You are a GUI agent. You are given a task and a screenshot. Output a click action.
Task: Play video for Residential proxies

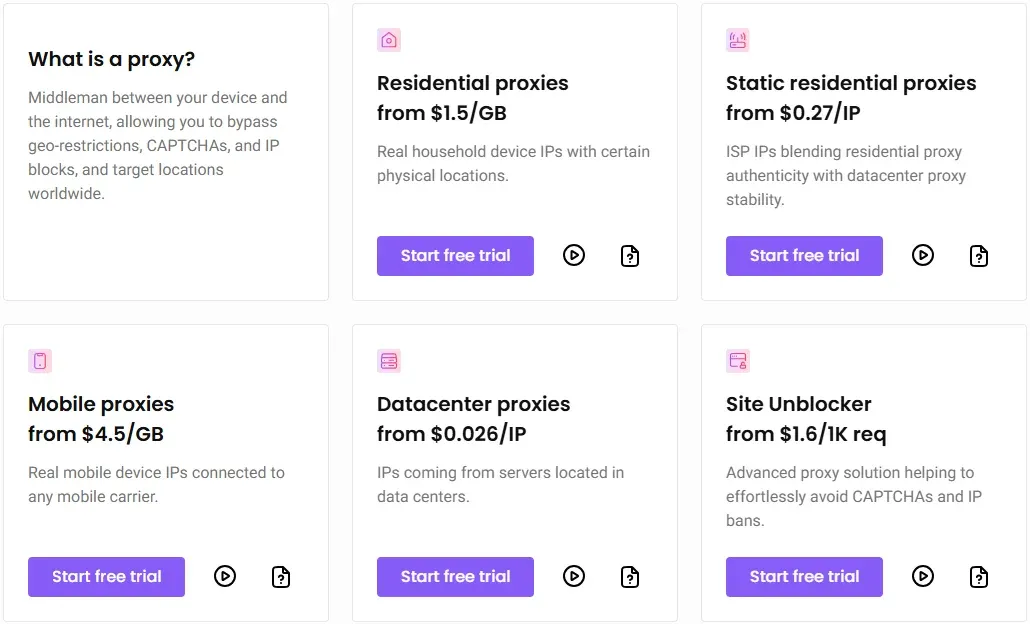click(574, 255)
